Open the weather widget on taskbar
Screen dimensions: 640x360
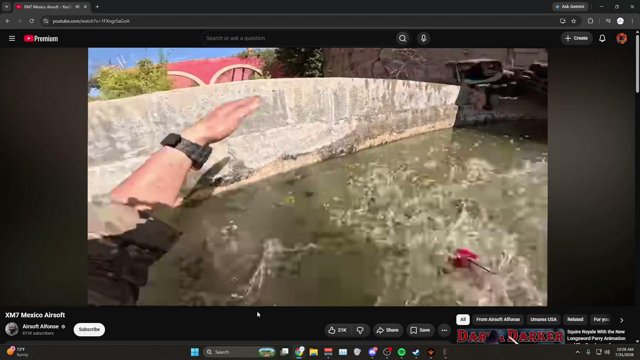coord(17,352)
